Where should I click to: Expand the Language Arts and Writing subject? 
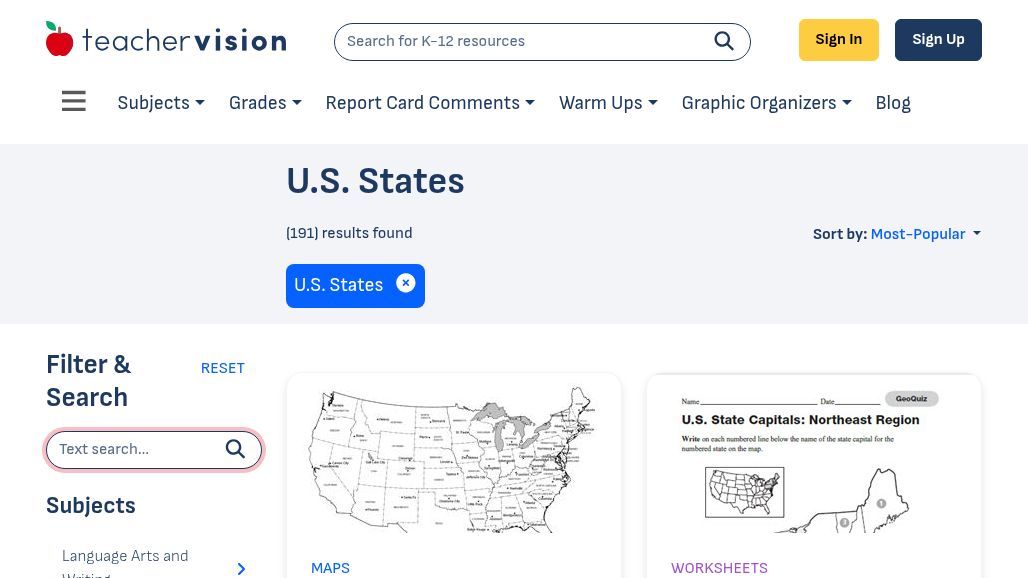[241, 568]
